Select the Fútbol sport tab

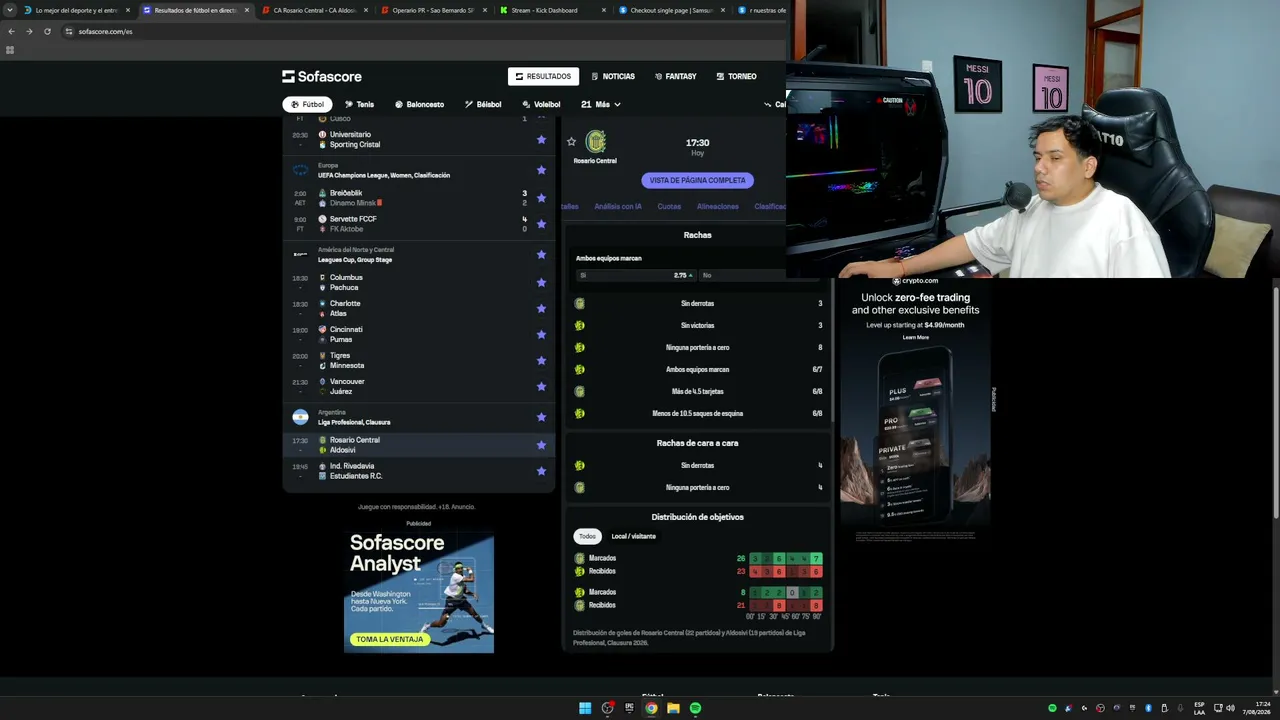click(x=307, y=104)
